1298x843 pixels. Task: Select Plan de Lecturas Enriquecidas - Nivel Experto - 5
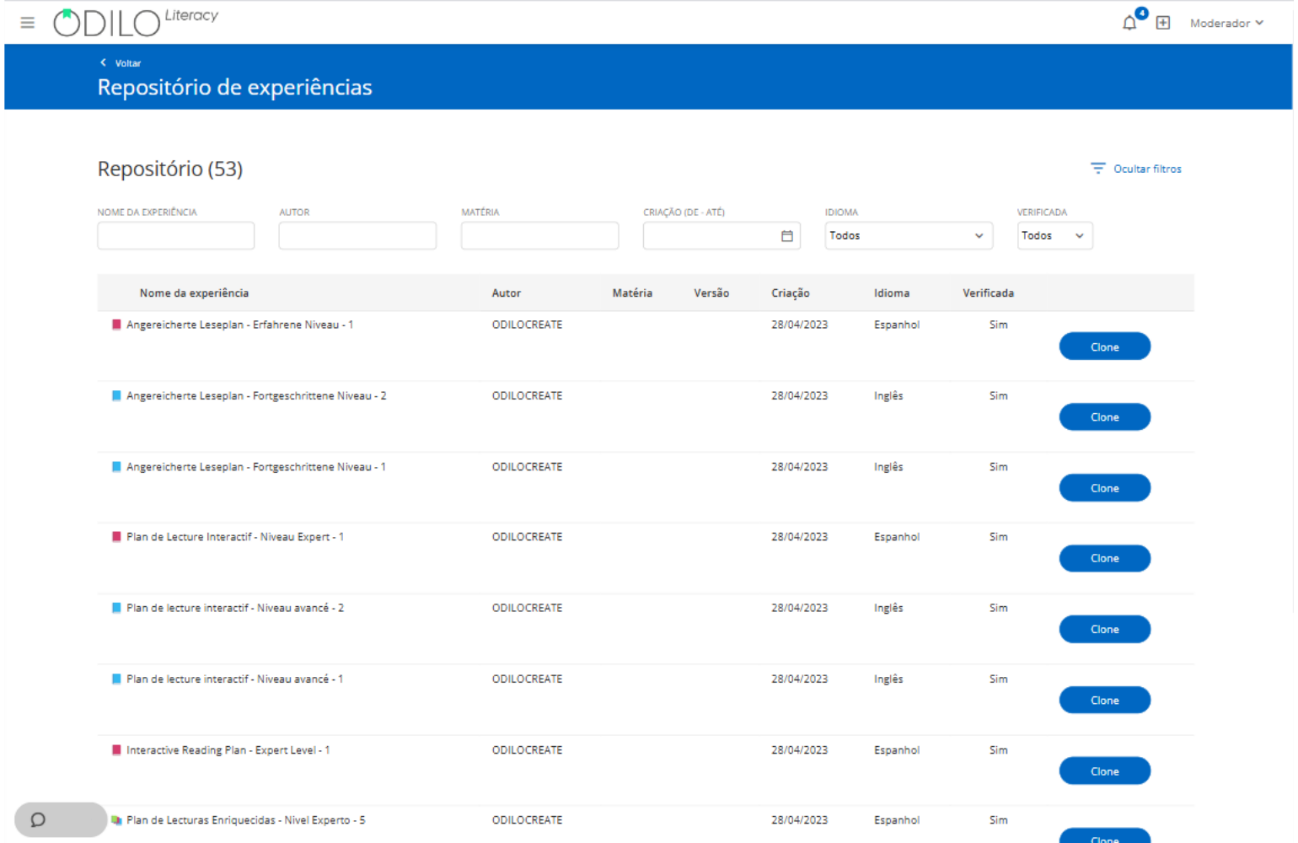click(246, 820)
